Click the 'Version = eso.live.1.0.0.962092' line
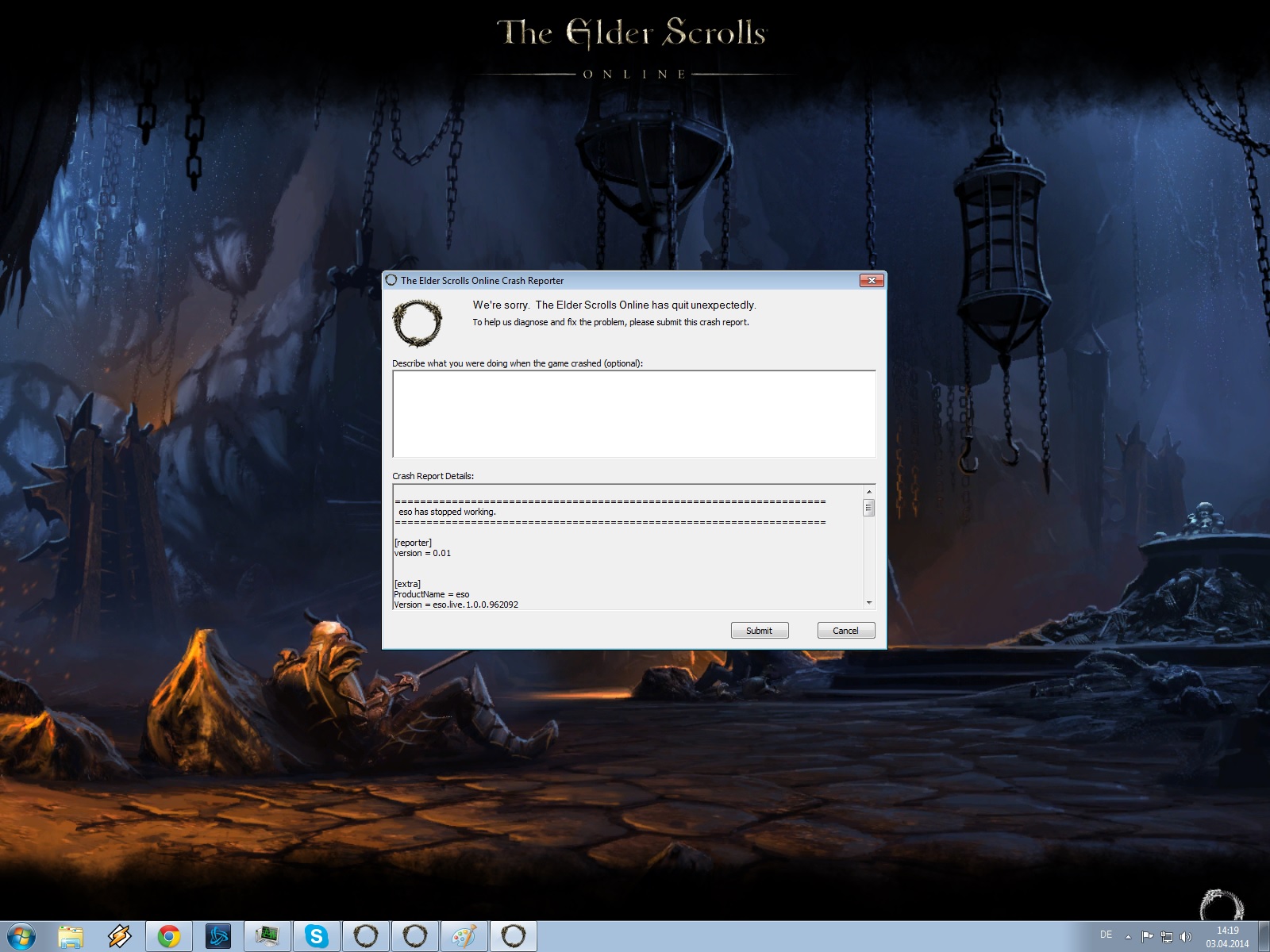 (x=456, y=605)
